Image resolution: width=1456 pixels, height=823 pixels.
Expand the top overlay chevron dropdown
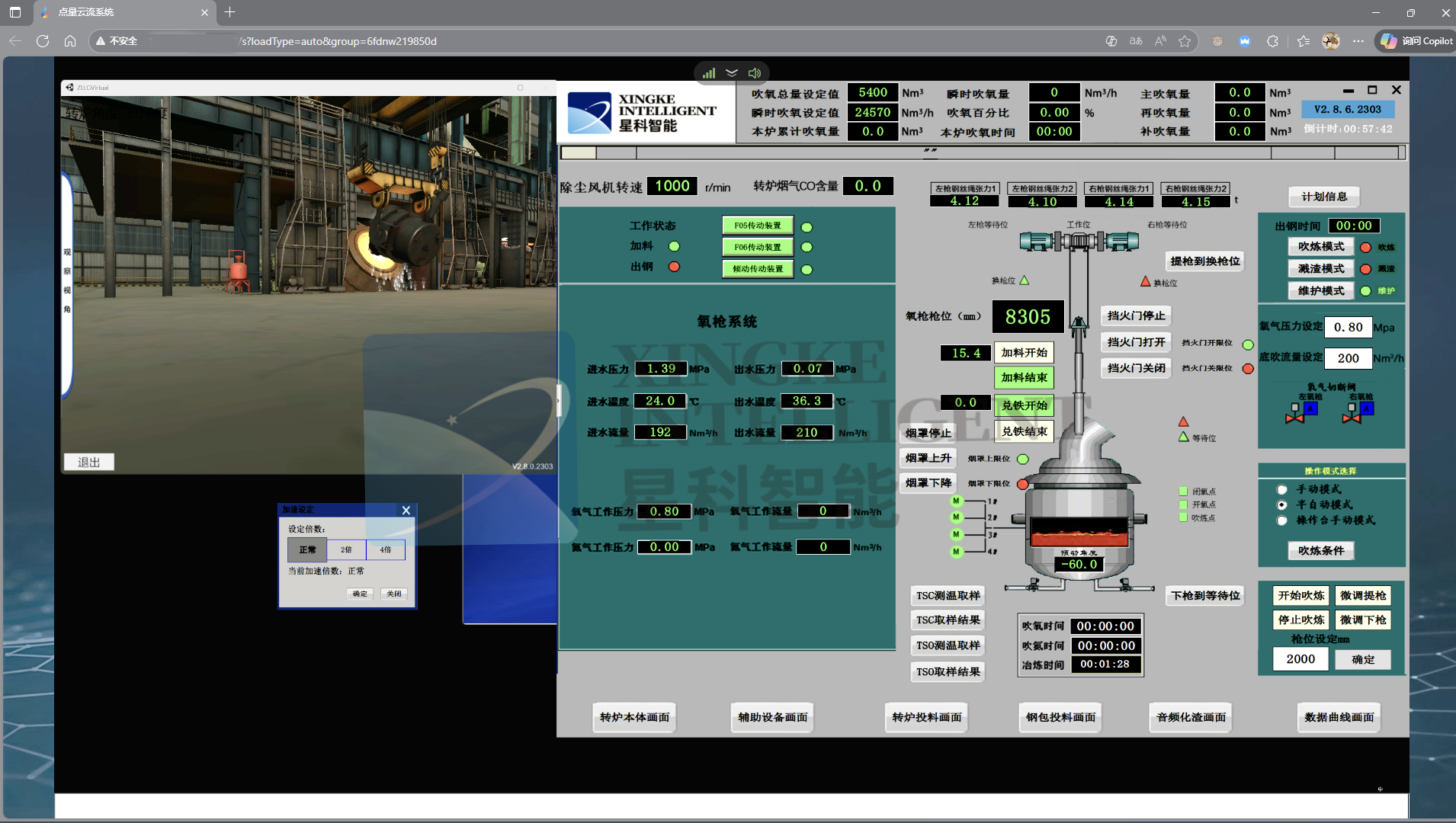pos(732,73)
